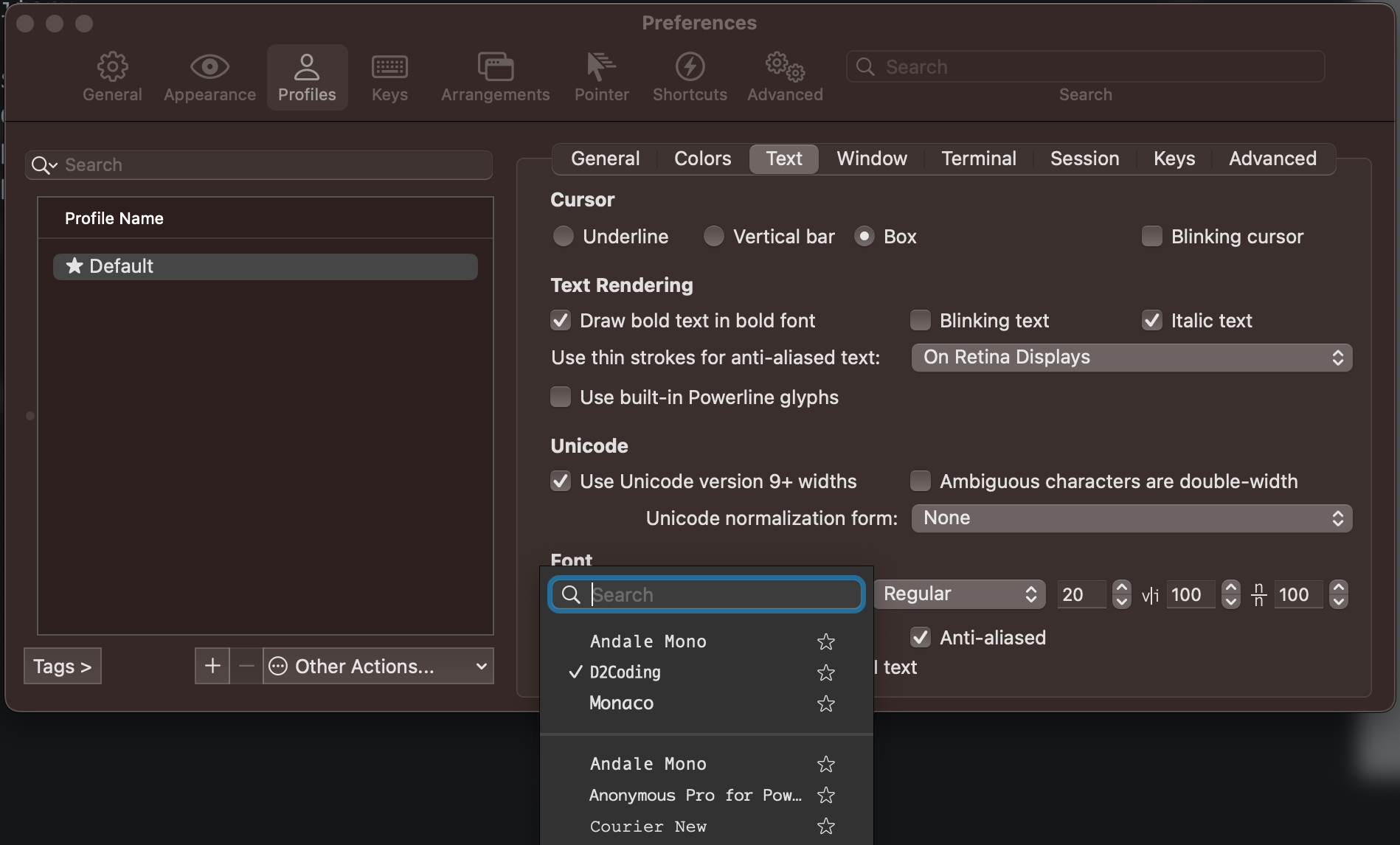Enable Blinking text checkbox
The image size is (1400, 845).
pyautogui.click(x=920, y=320)
